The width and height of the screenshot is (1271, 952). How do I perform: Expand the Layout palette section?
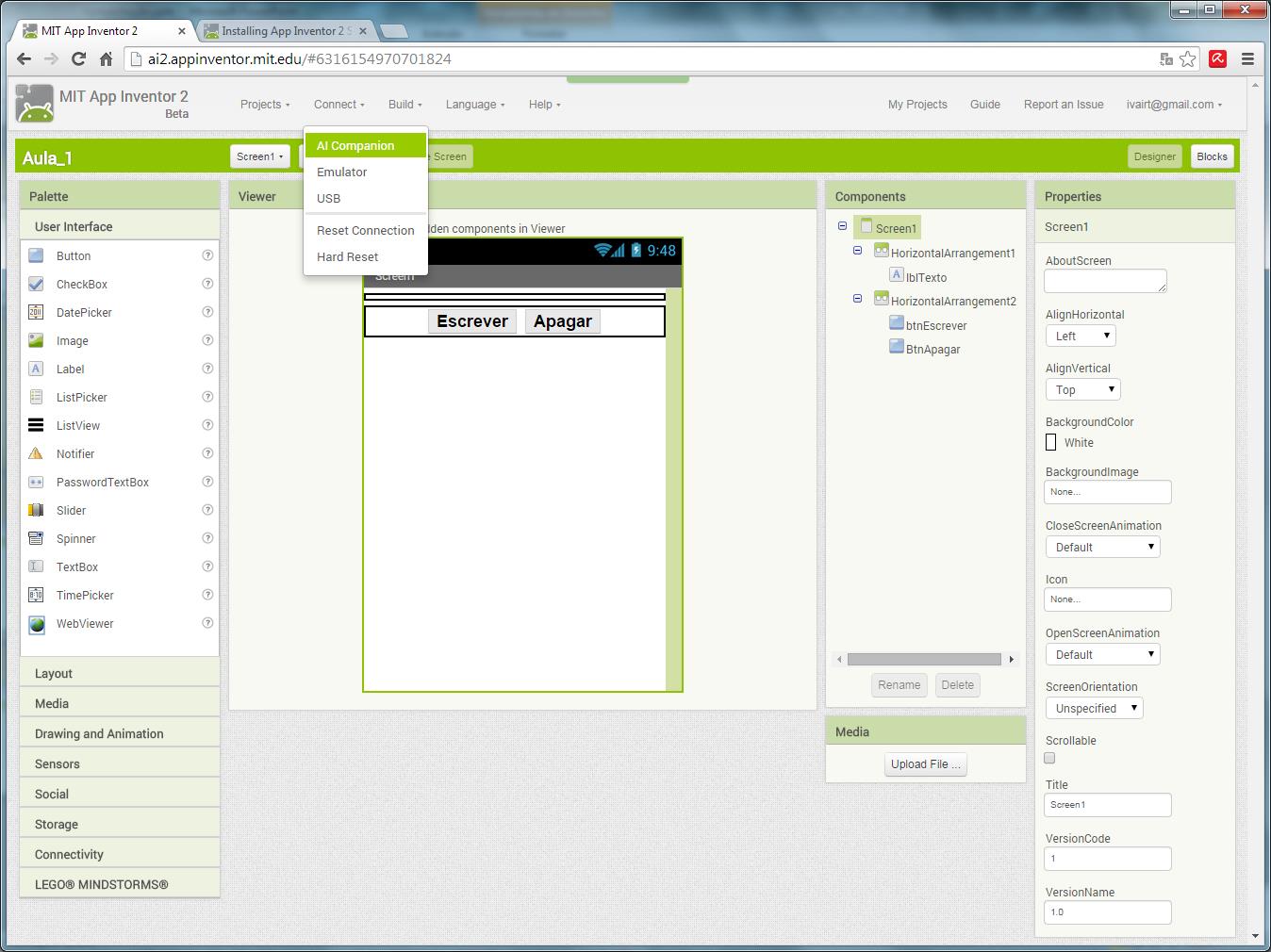coord(120,673)
